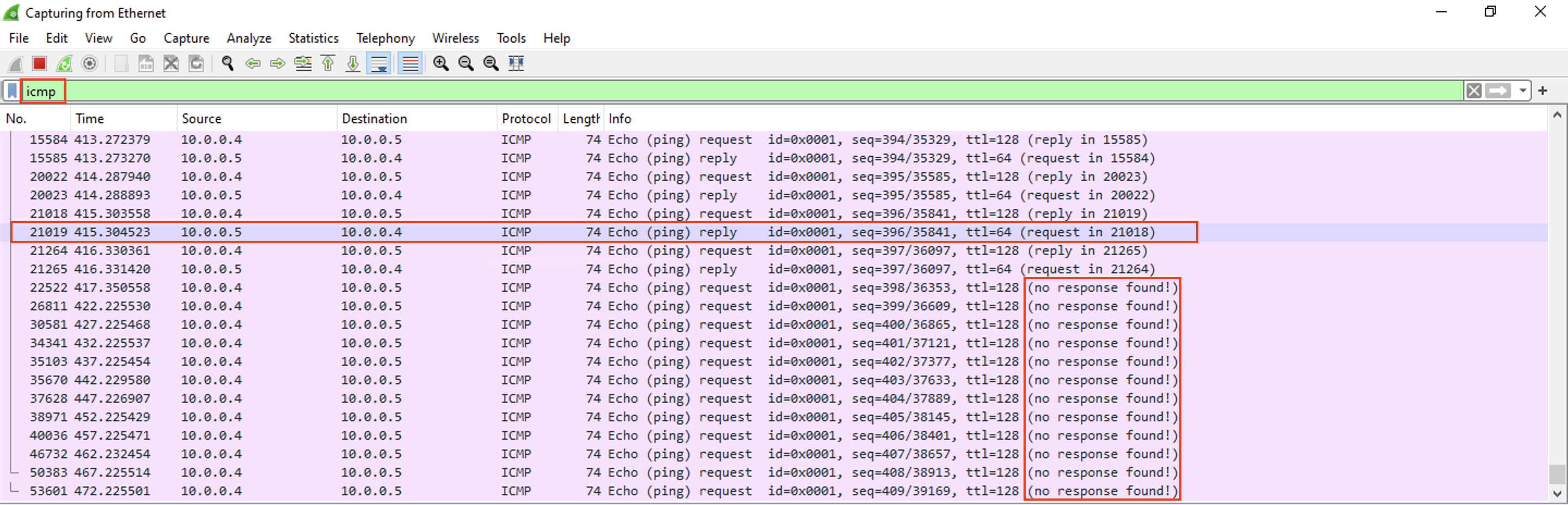Open the Statistics menu
Screen dimensions: 1568x505
point(314,38)
